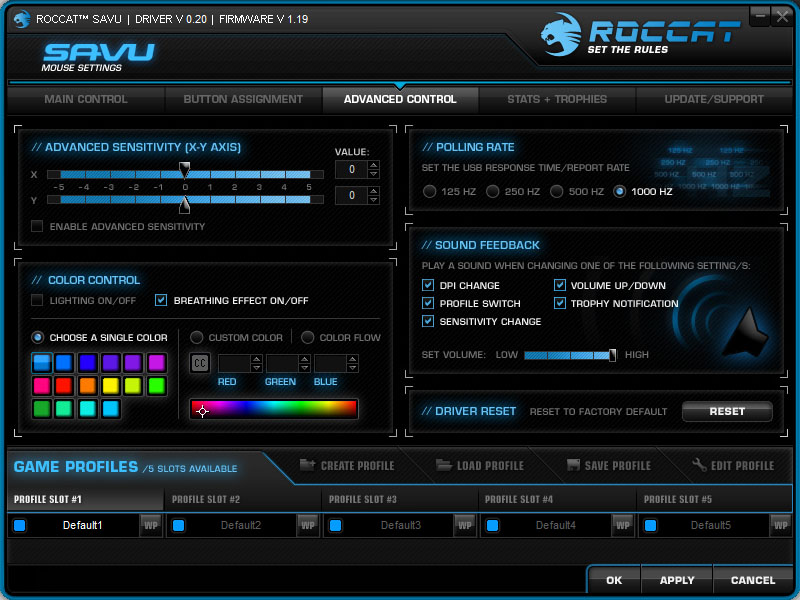Viewport: 800px width, 600px height.
Task: Uncheck Volume Up/Down sound feedback
Action: (560, 285)
